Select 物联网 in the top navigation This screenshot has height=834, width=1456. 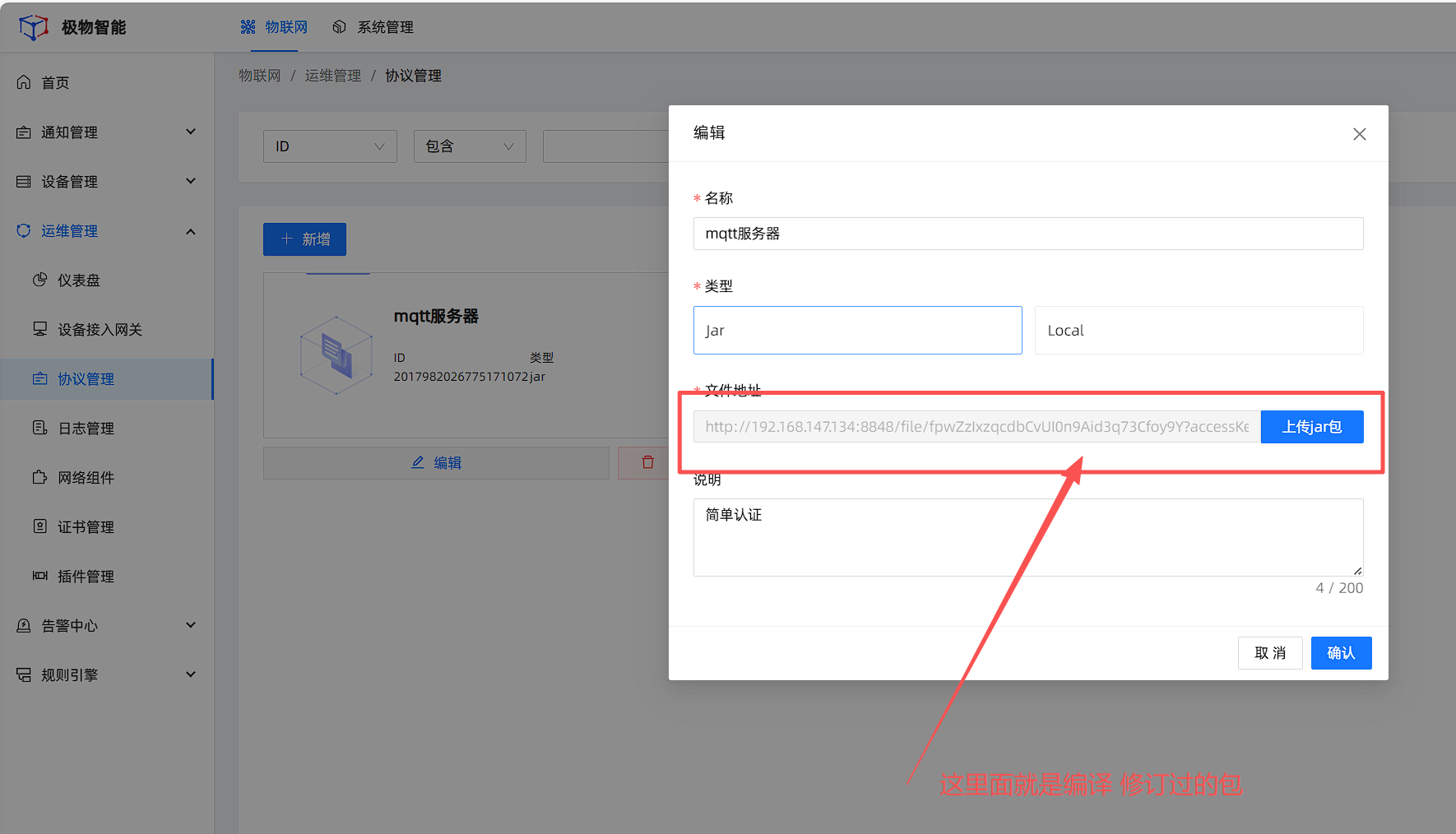[x=274, y=26]
